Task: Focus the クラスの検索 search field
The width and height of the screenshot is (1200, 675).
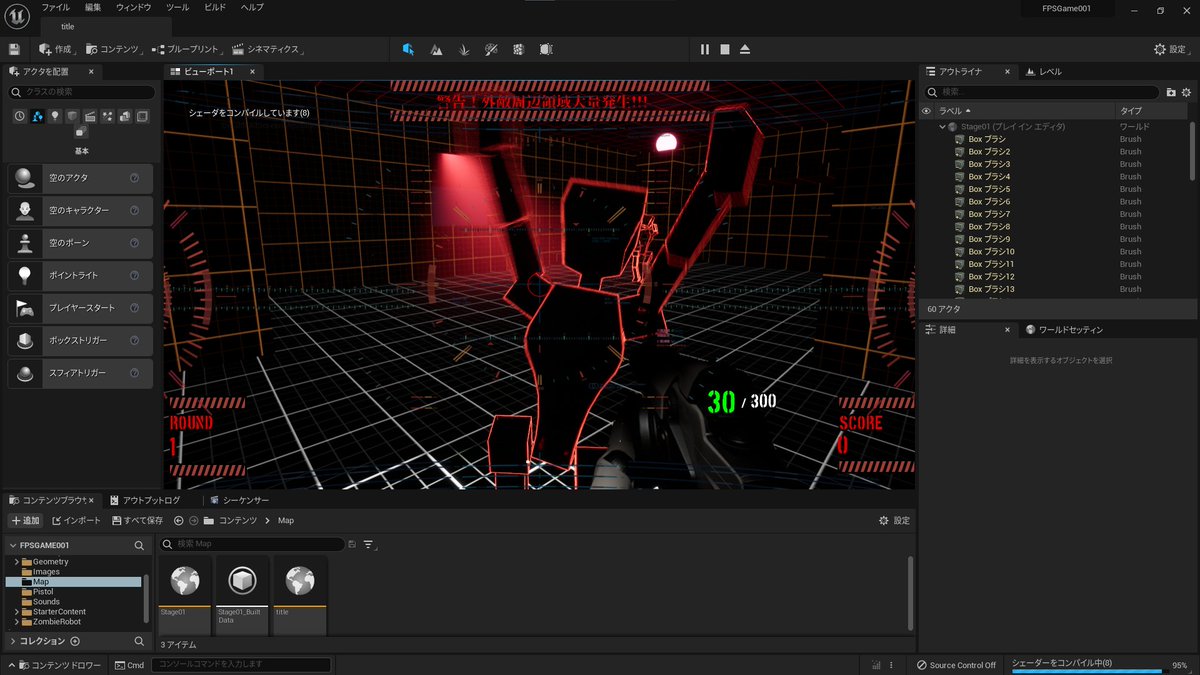Action: point(82,92)
